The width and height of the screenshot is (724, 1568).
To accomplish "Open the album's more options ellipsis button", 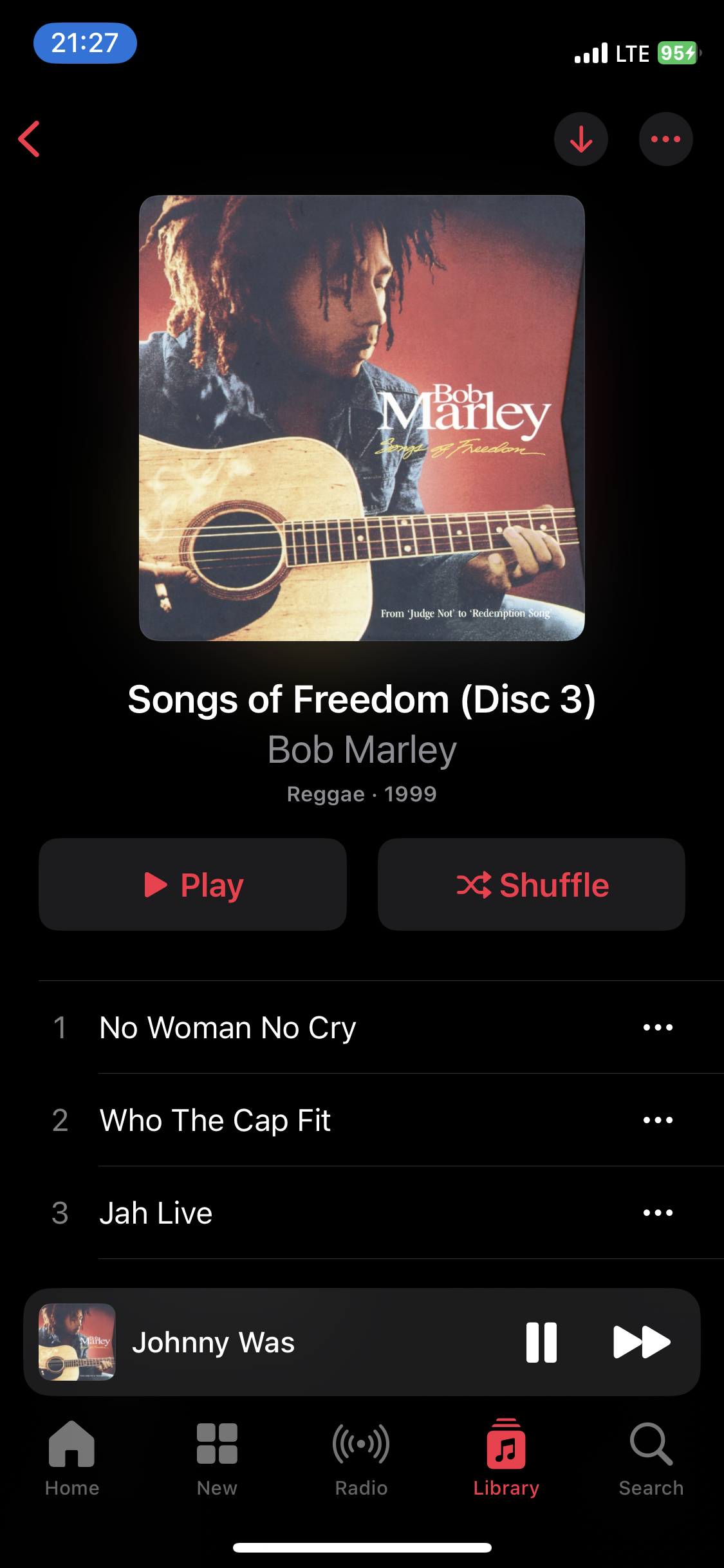I will click(x=665, y=139).
